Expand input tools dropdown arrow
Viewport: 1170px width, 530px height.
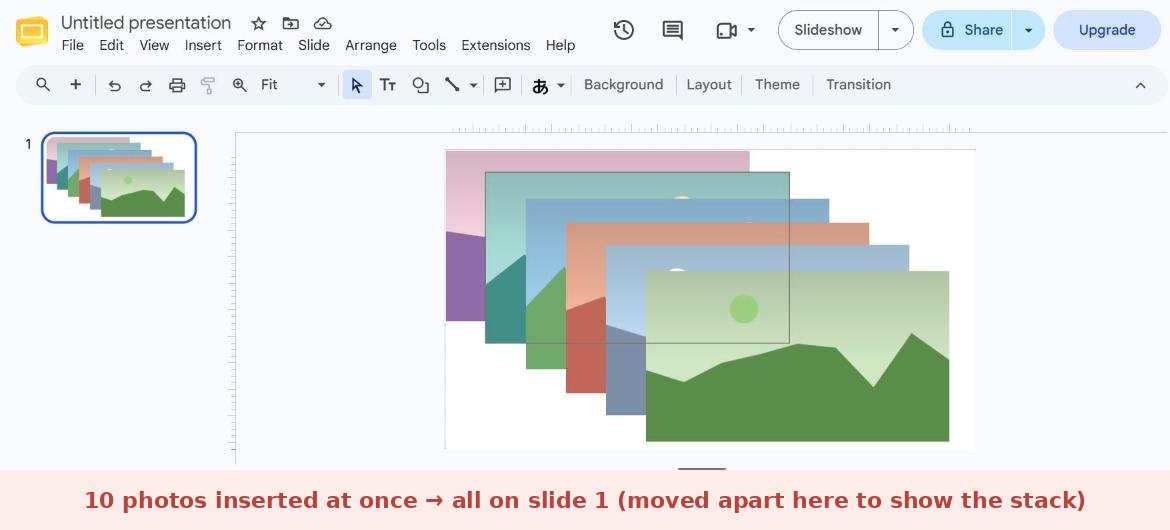point(561,85)
